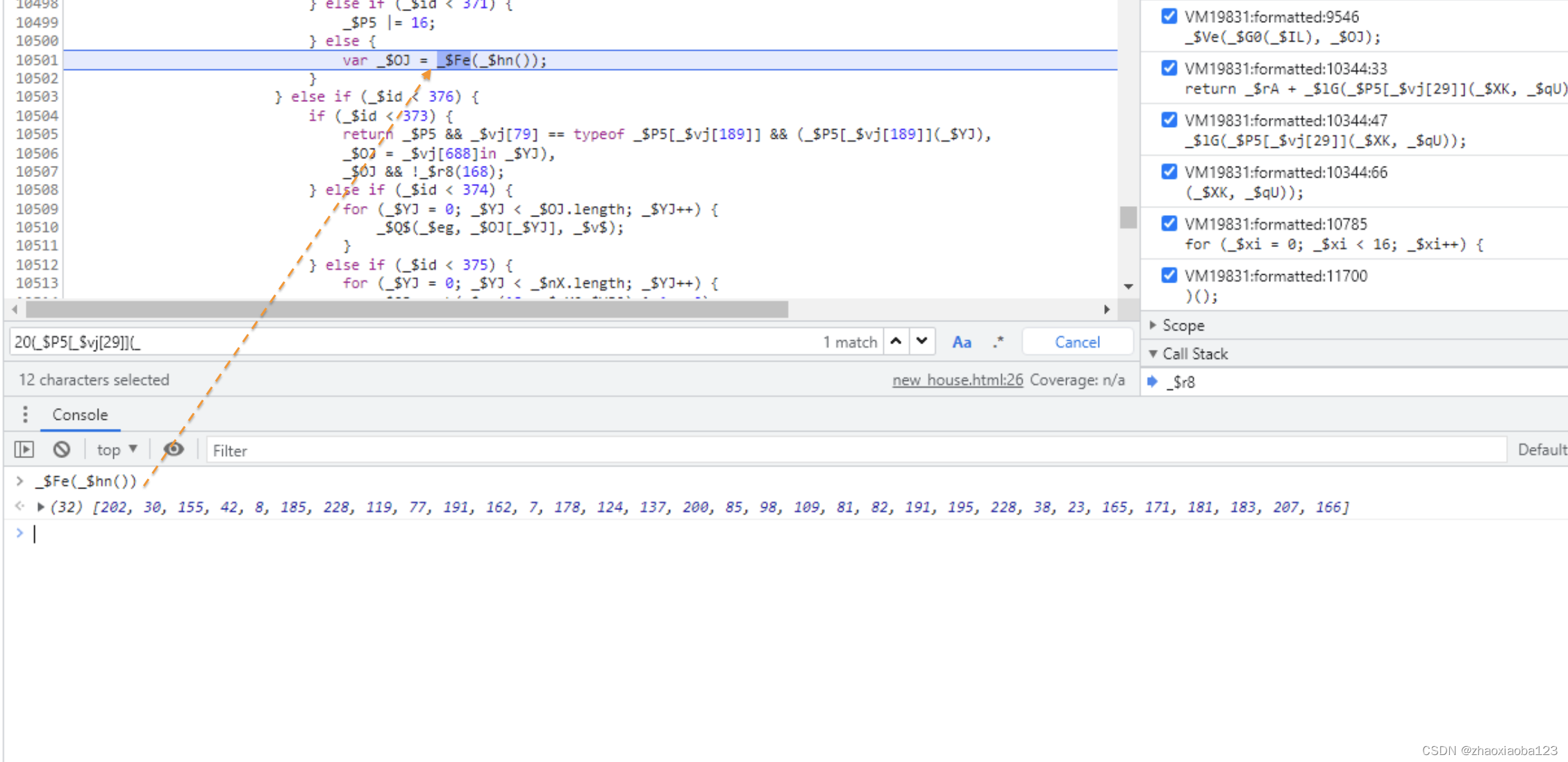Toggle match case Aa search option
The height and width of the screenshot is (762, 1568).
pos(961,342)
